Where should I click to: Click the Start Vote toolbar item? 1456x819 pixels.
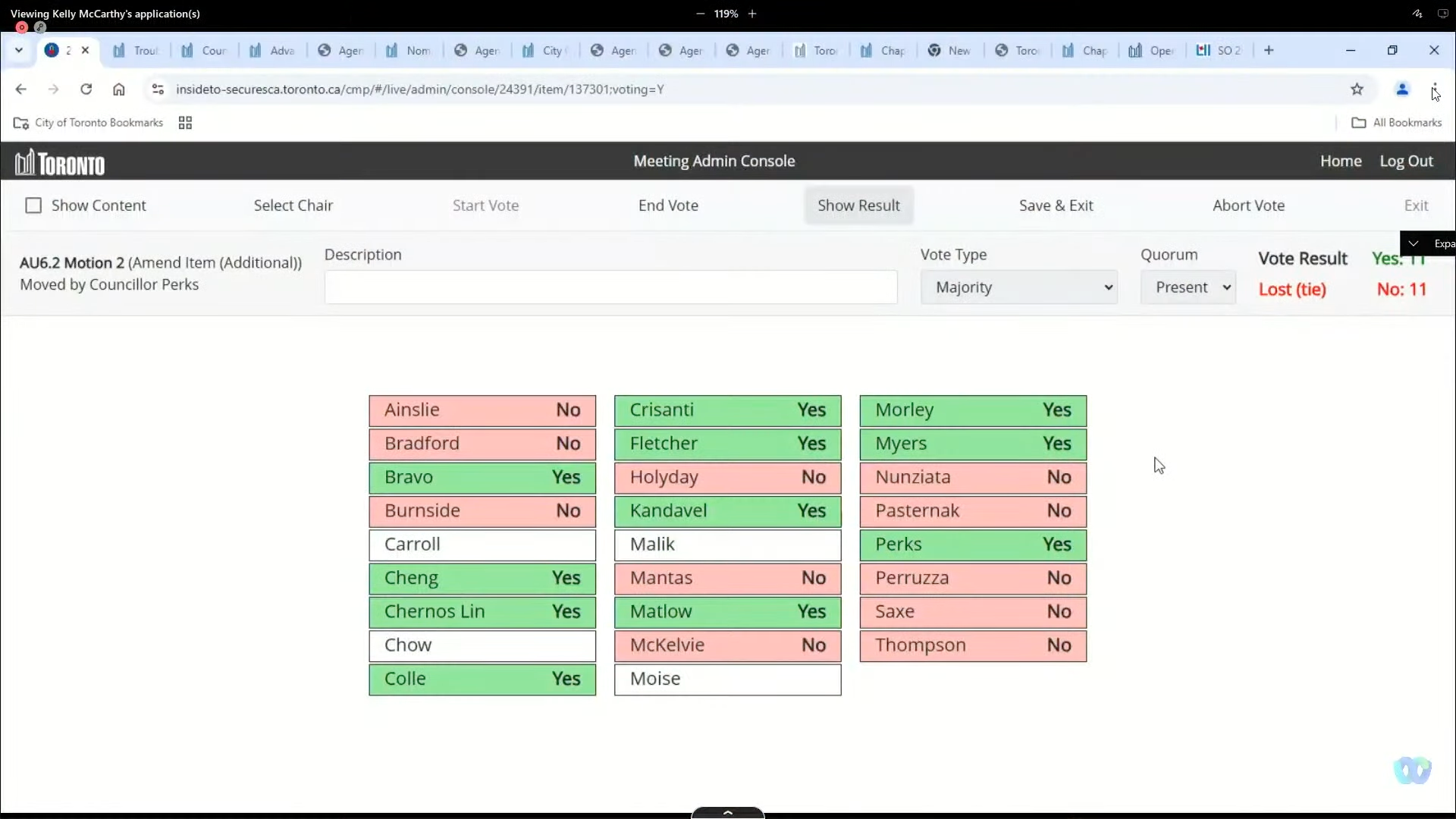click(x=485, y=205)
